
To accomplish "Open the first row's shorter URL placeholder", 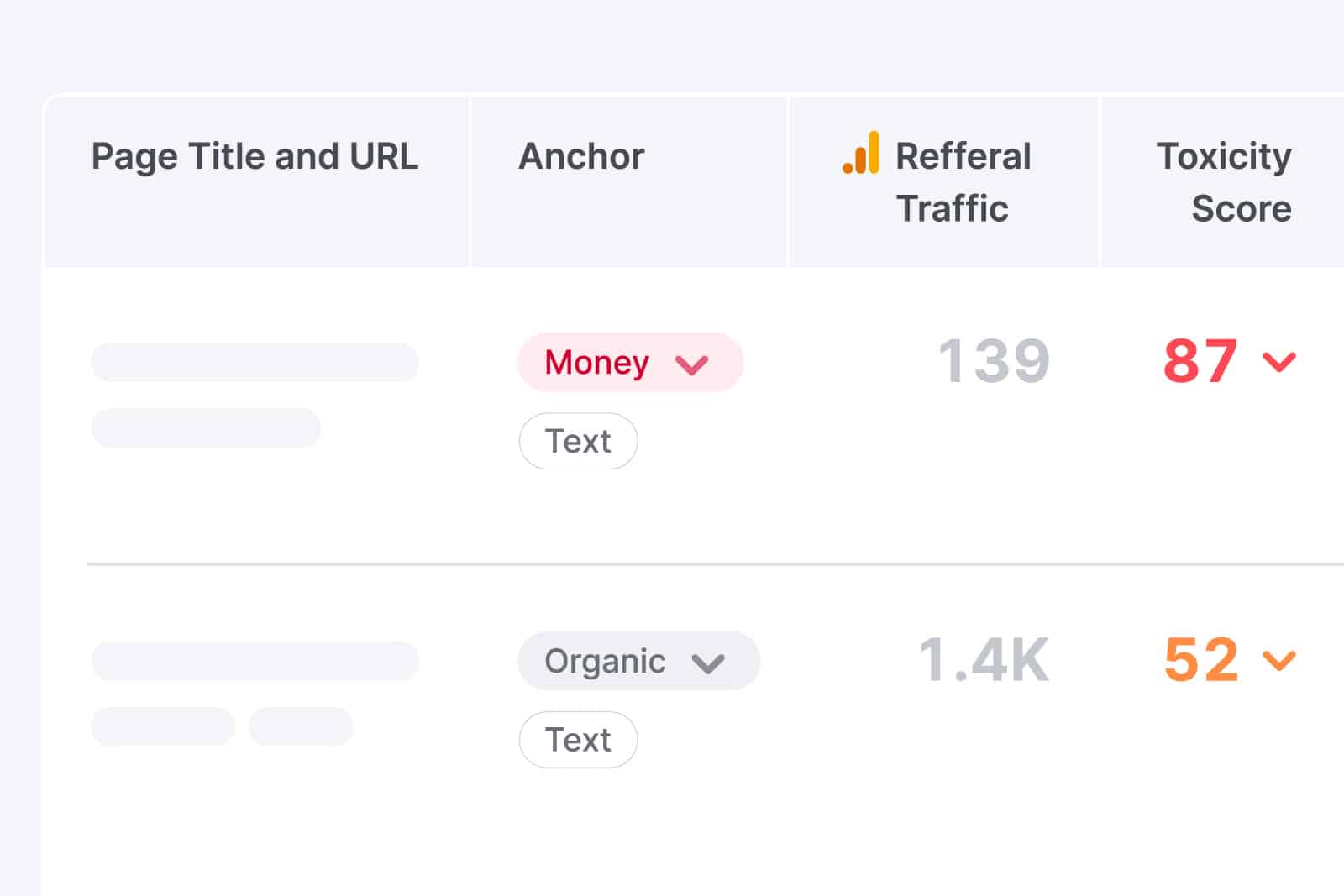I will tap(206, 428).
